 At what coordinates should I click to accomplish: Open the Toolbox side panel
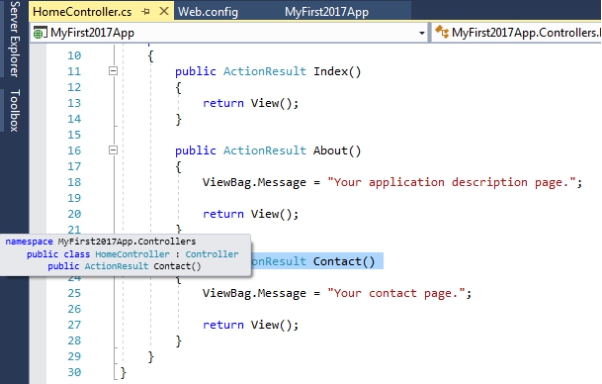[x=15, y=111]
